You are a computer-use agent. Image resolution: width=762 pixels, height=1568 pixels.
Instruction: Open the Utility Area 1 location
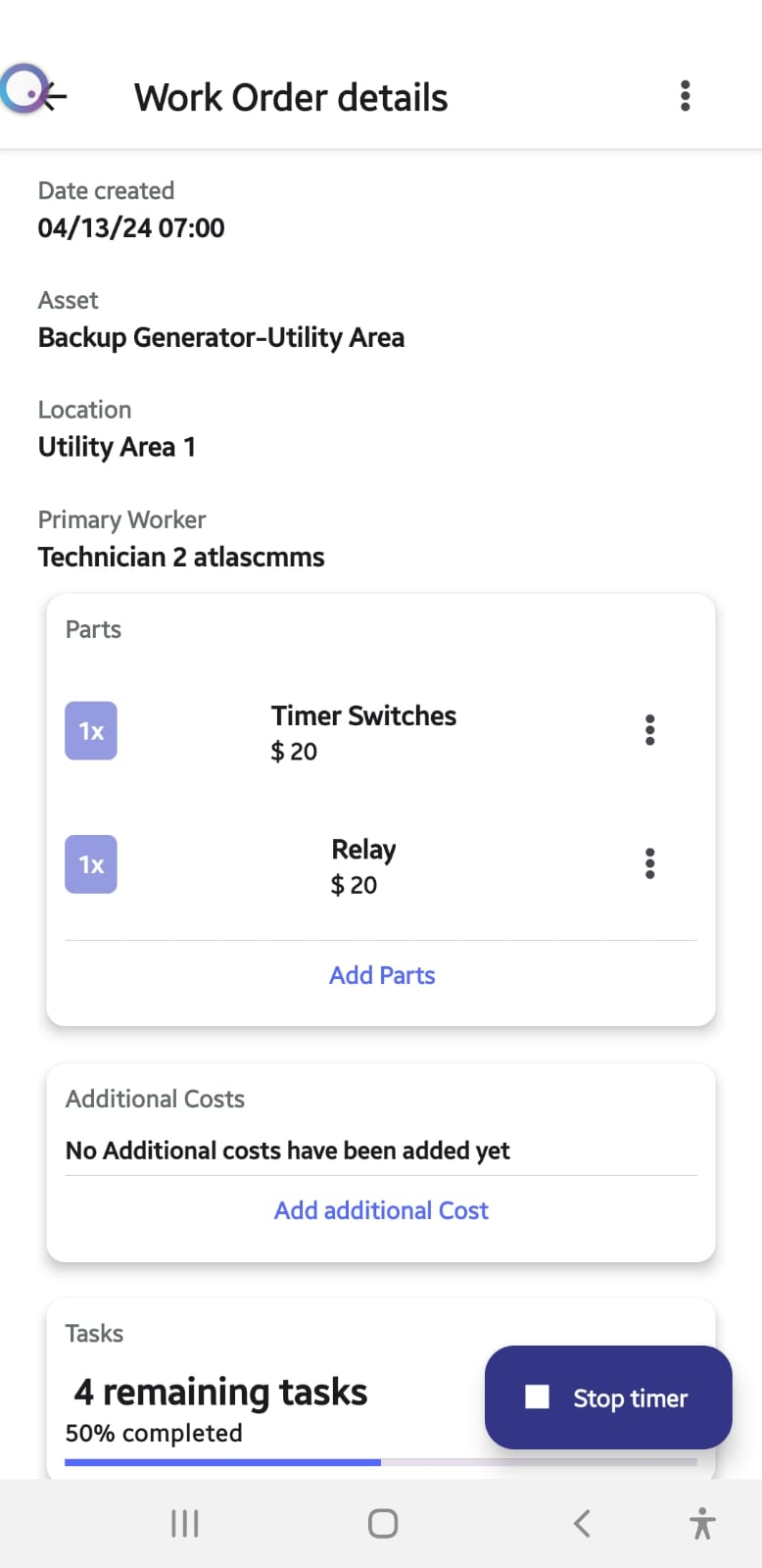tap(118, 447)
